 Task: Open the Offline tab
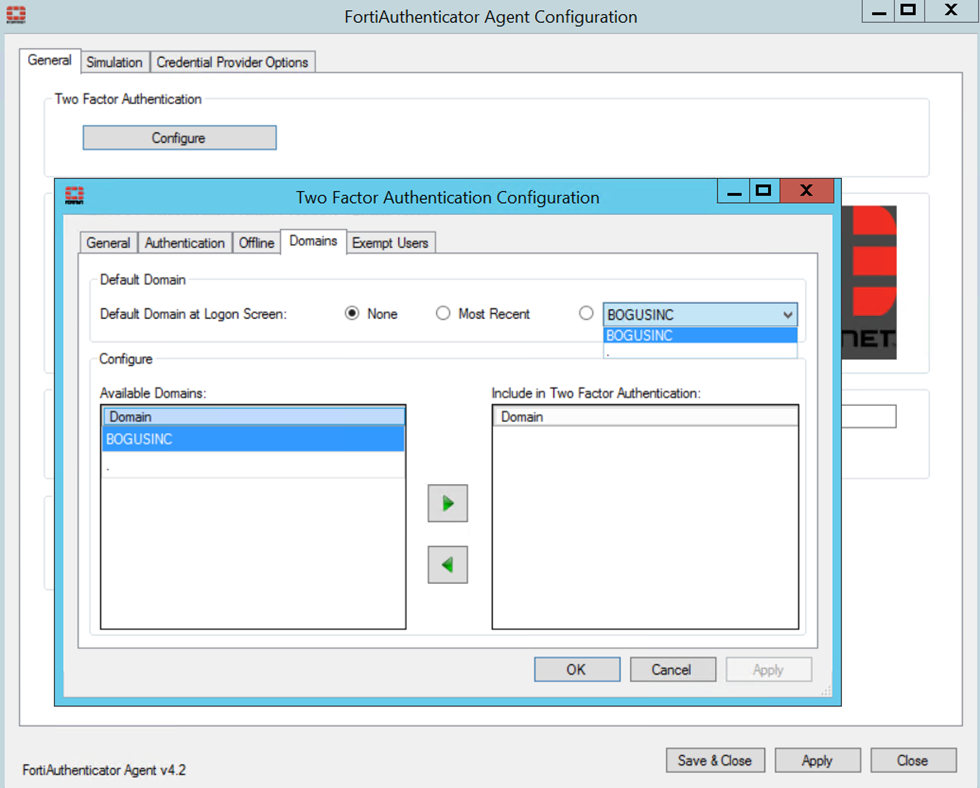256,242
